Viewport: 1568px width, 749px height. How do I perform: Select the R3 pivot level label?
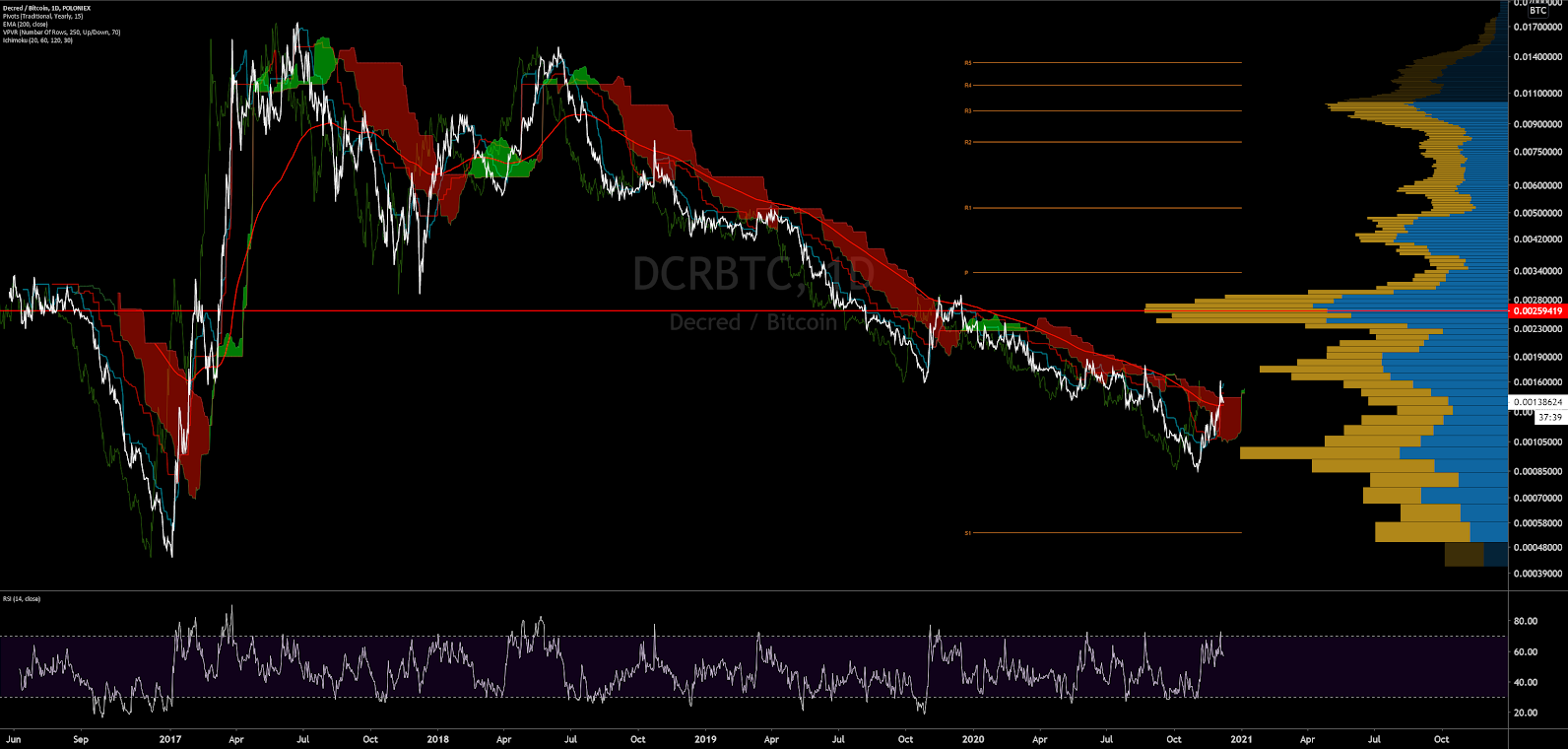tap(968, 110)
